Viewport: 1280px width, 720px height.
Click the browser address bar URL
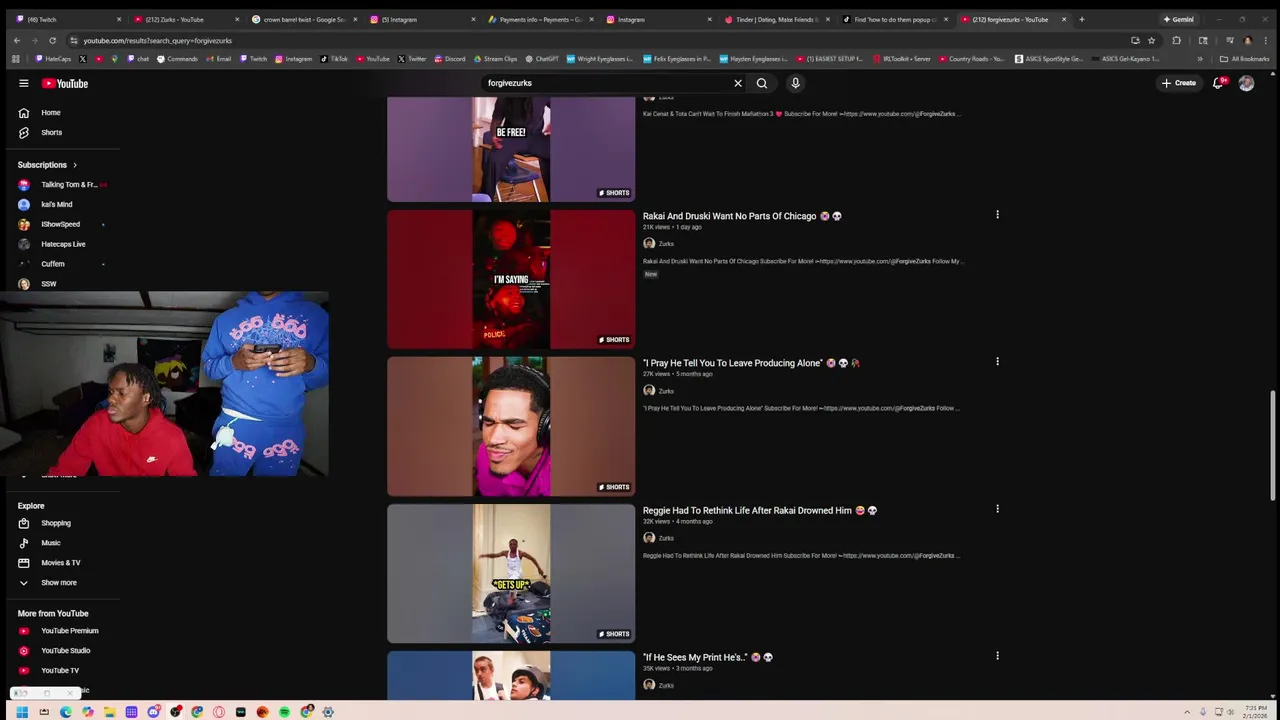point(158,41)
